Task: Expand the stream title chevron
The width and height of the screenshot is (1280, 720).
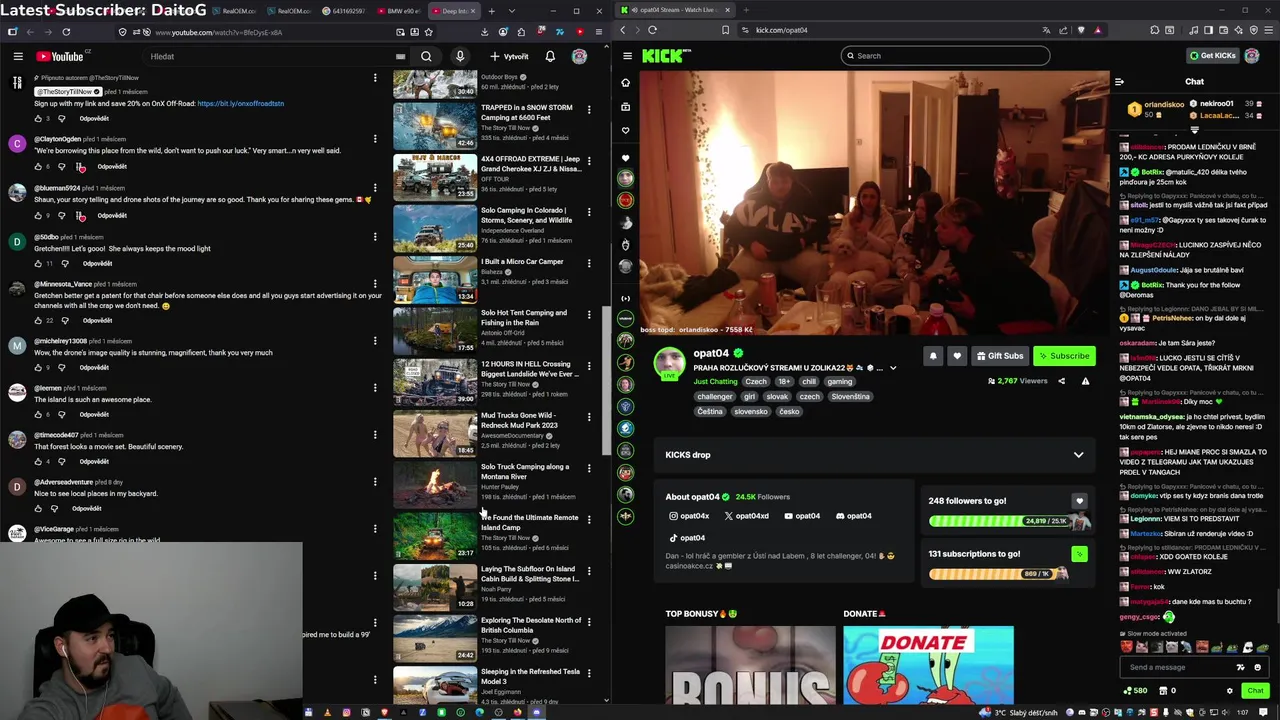Action: (x=893, y=368)
